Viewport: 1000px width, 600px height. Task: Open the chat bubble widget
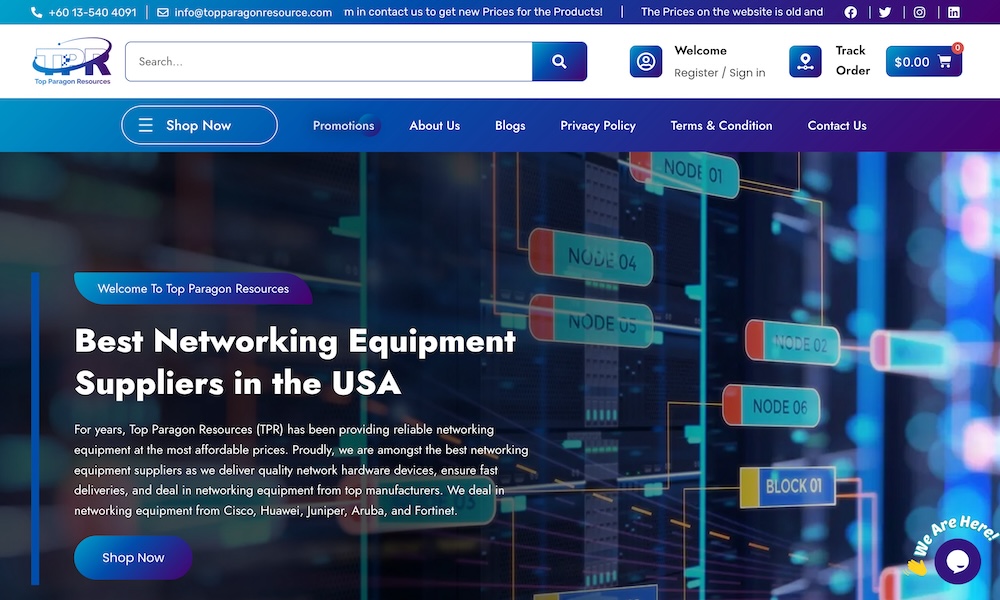pos(957,561)
